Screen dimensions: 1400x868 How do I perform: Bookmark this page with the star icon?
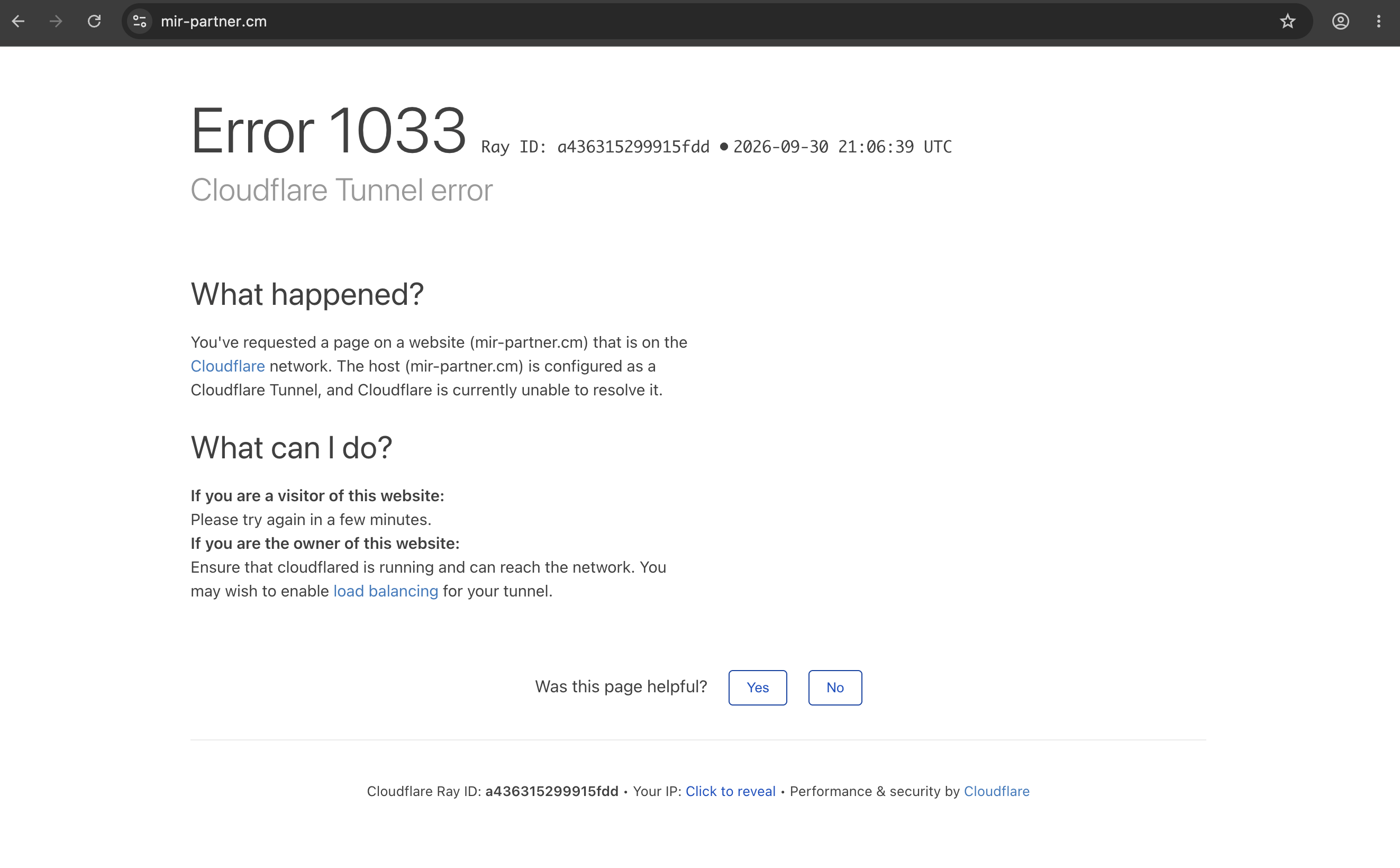(x=1287, y=21)
